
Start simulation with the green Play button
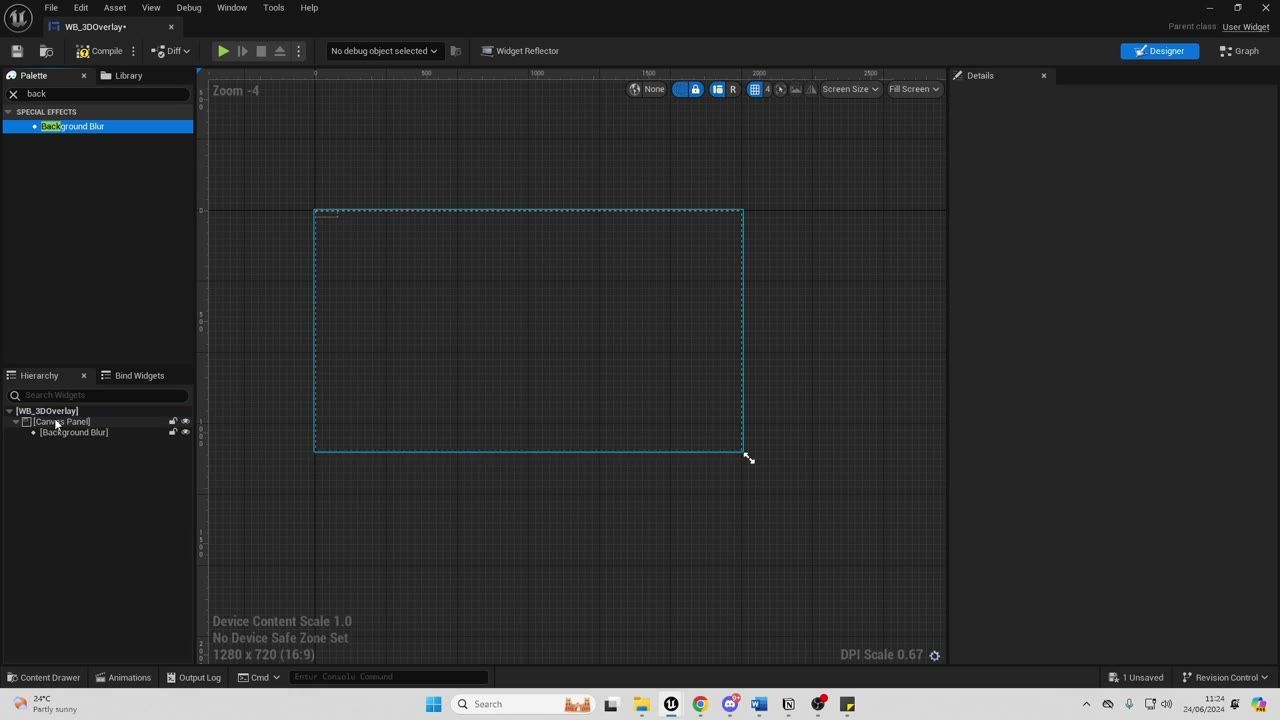[223, 51]
